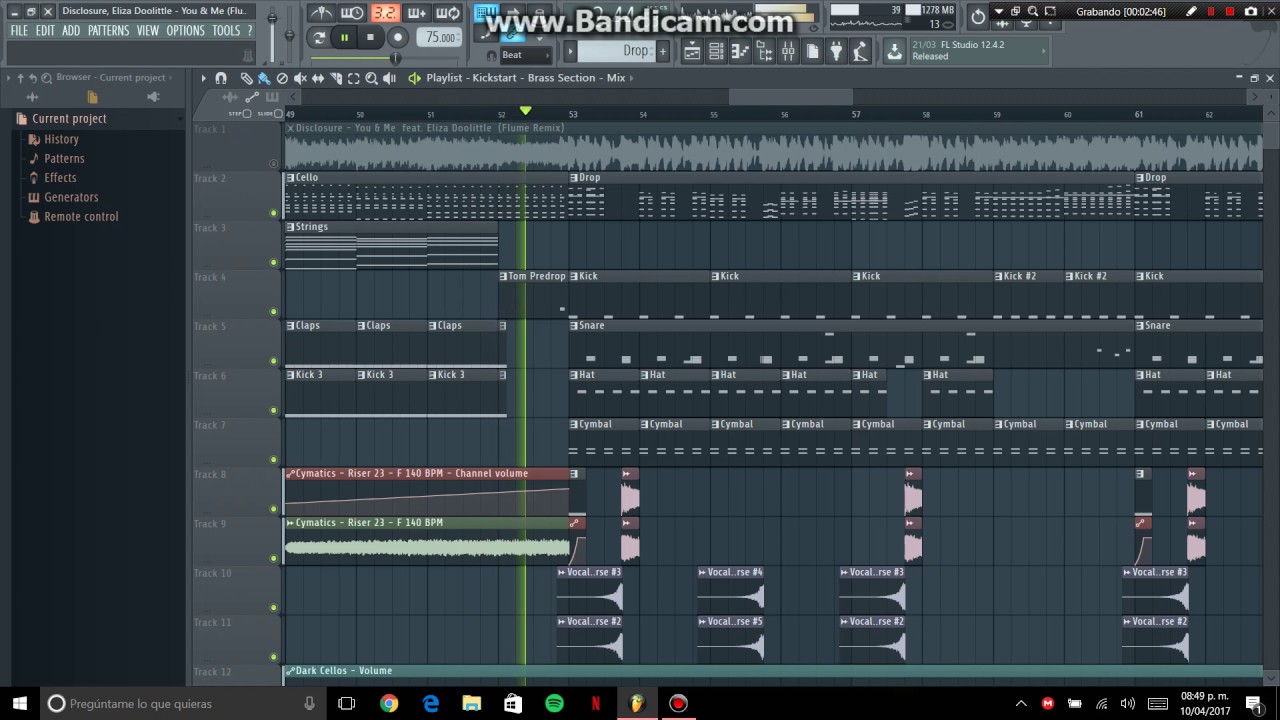Mute Track 2 using its green LED
The height and width of the screenshot is (720, 1280).
[x=274, y=213]
